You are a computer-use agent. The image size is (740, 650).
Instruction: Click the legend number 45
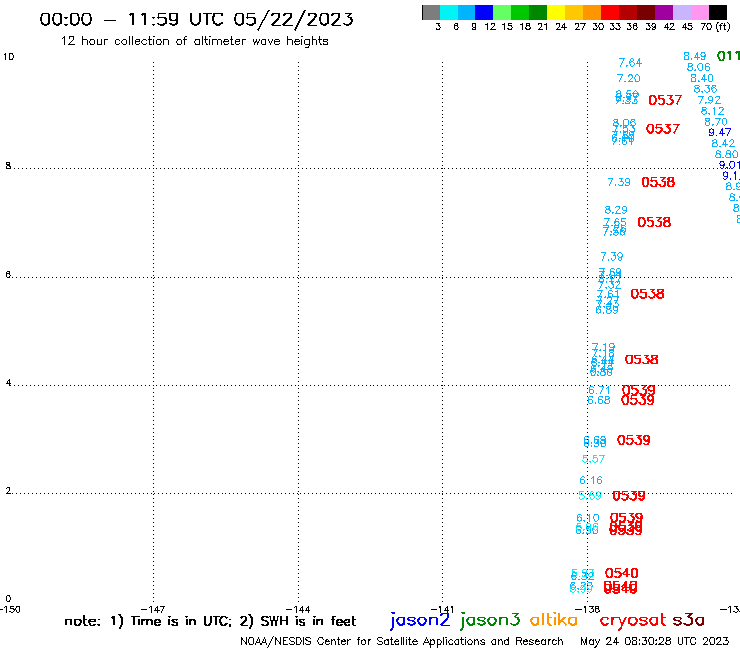pyautogui.click(x=687, y=26)
